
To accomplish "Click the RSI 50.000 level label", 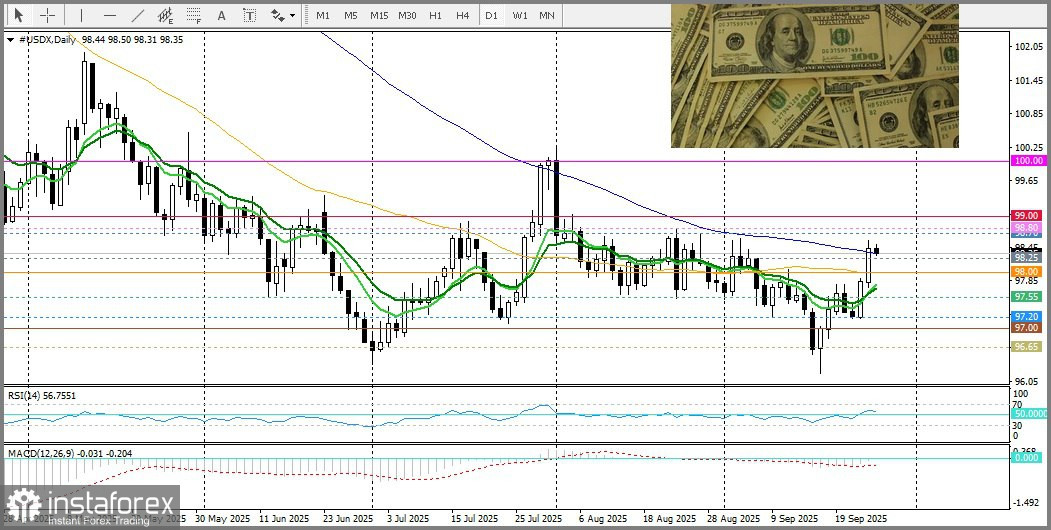I will [x=1028, y=415].
